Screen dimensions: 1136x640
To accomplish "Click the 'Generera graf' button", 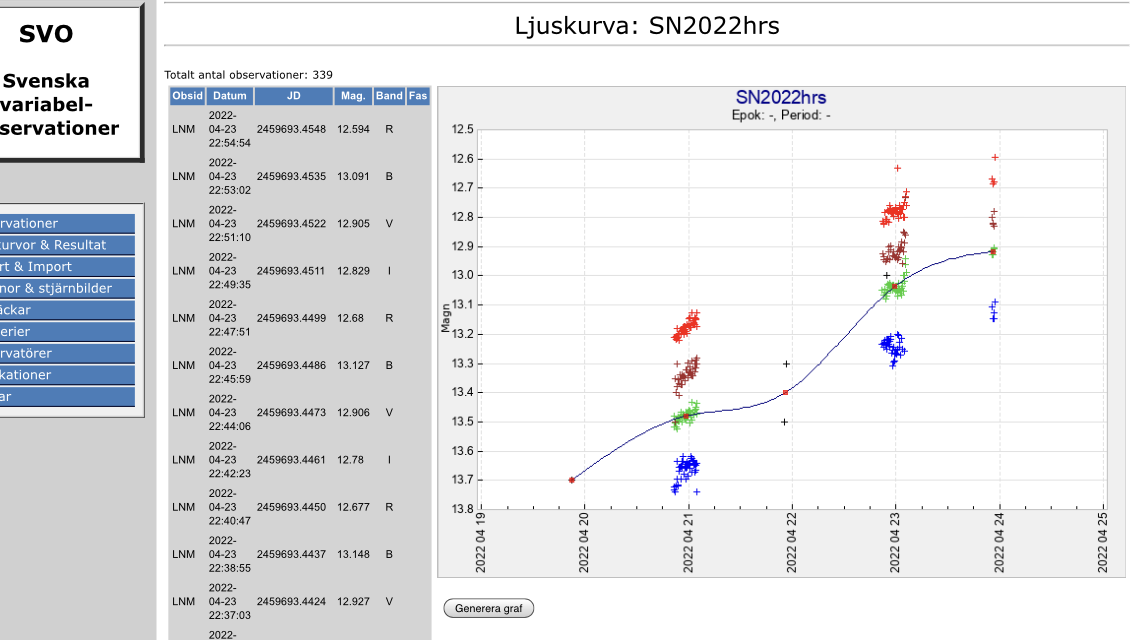I will click(x=489, y=608).
